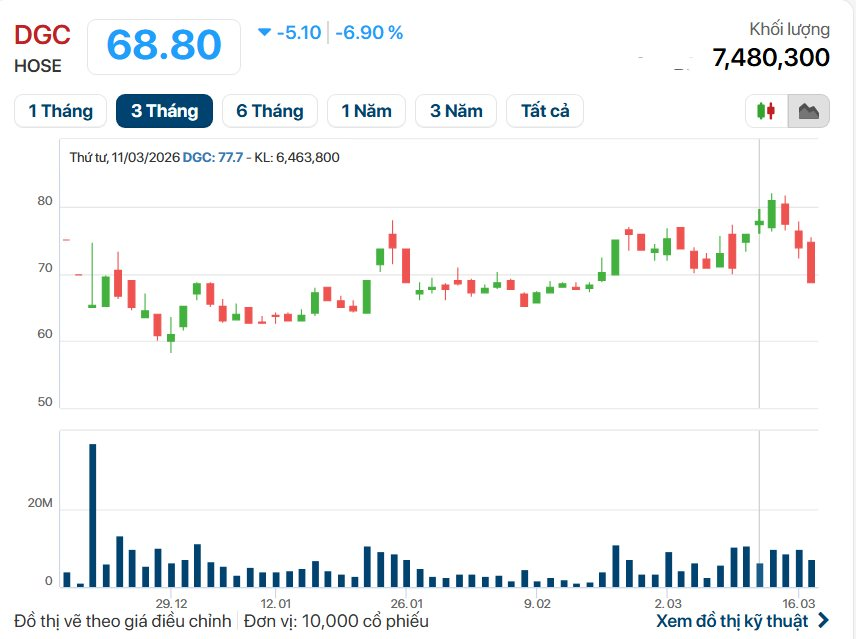Switch to area chart view

click(808, 111)
